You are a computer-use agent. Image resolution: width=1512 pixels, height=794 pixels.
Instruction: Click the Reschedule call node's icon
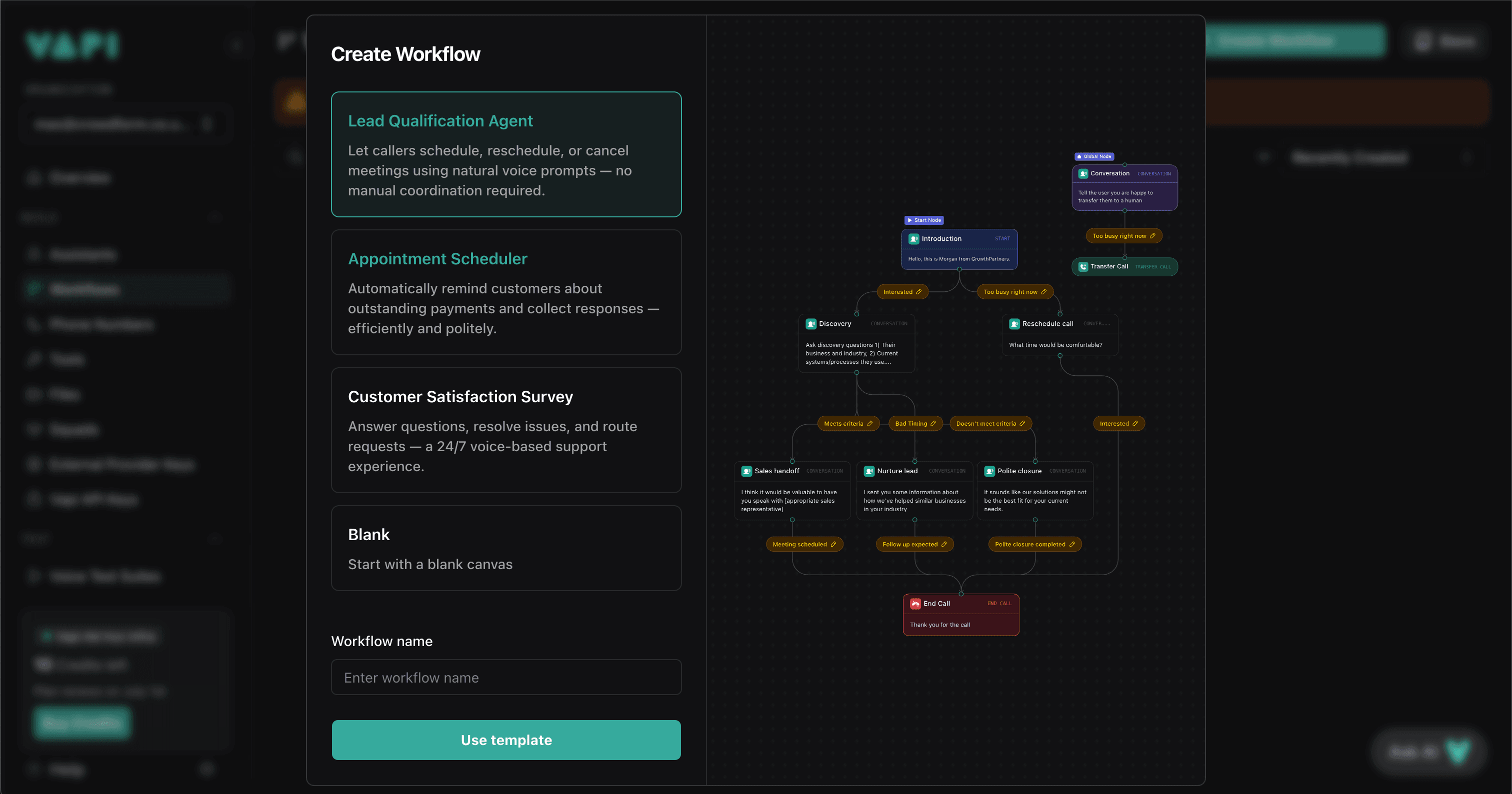pos(1014,324)
